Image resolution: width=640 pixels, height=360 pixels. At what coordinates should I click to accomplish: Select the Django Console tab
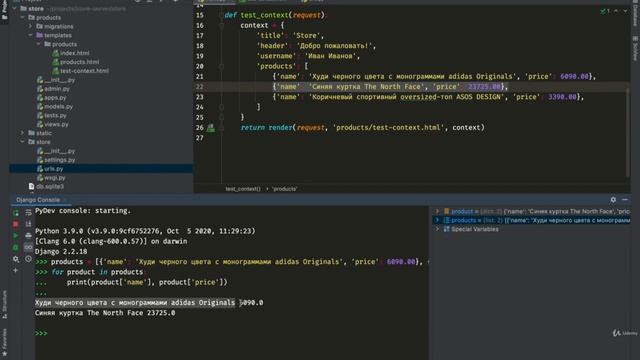click(38, 200)
